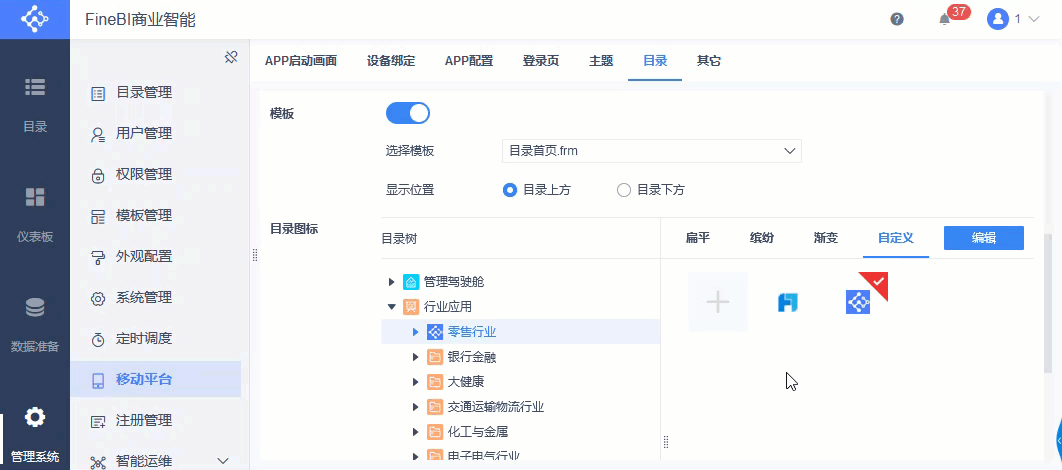The width and height of the screenshot is (1062, 470).
Task: Expand the 大健康 tree node
Action: (x=416, y=382)
